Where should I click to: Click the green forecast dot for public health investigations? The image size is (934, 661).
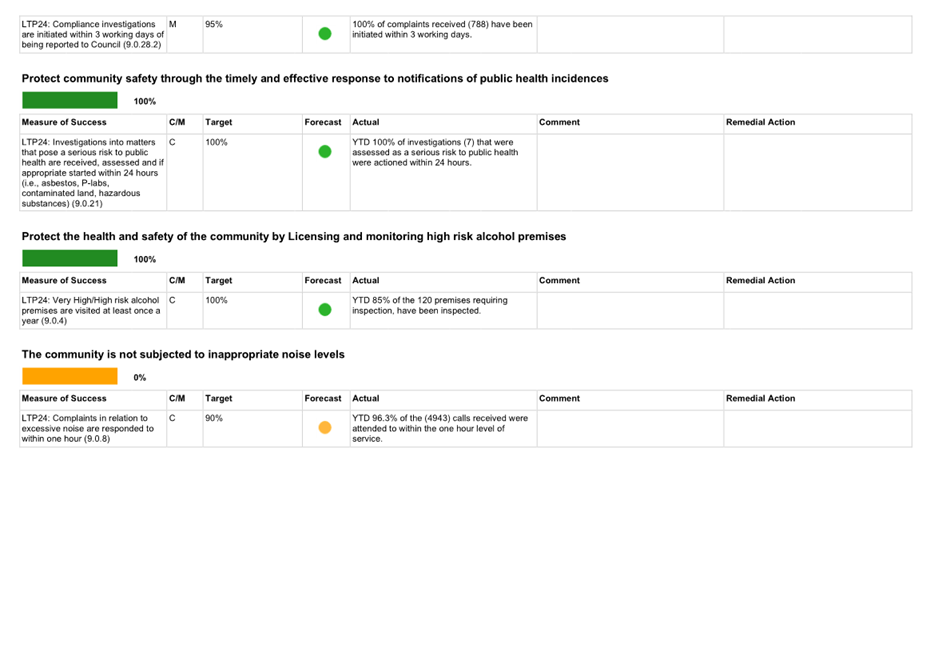pyautogui.click(x=324, y=152)
